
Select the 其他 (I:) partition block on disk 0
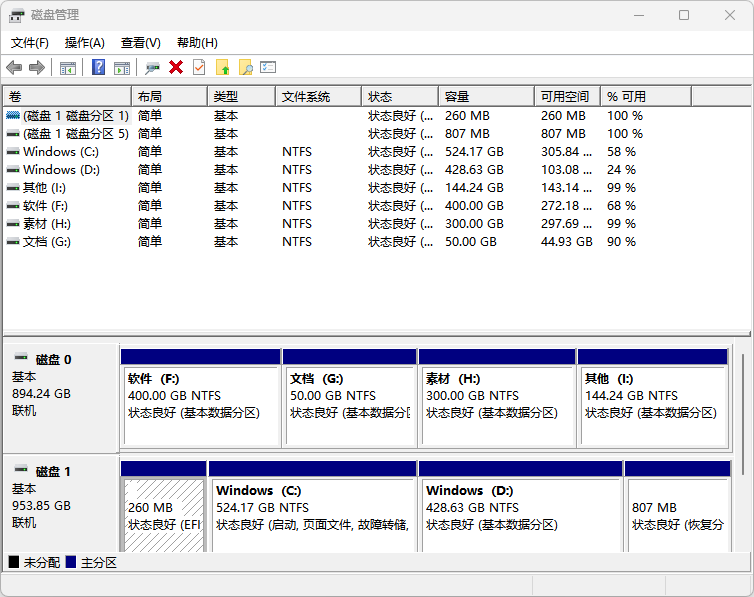coord(653,399)
